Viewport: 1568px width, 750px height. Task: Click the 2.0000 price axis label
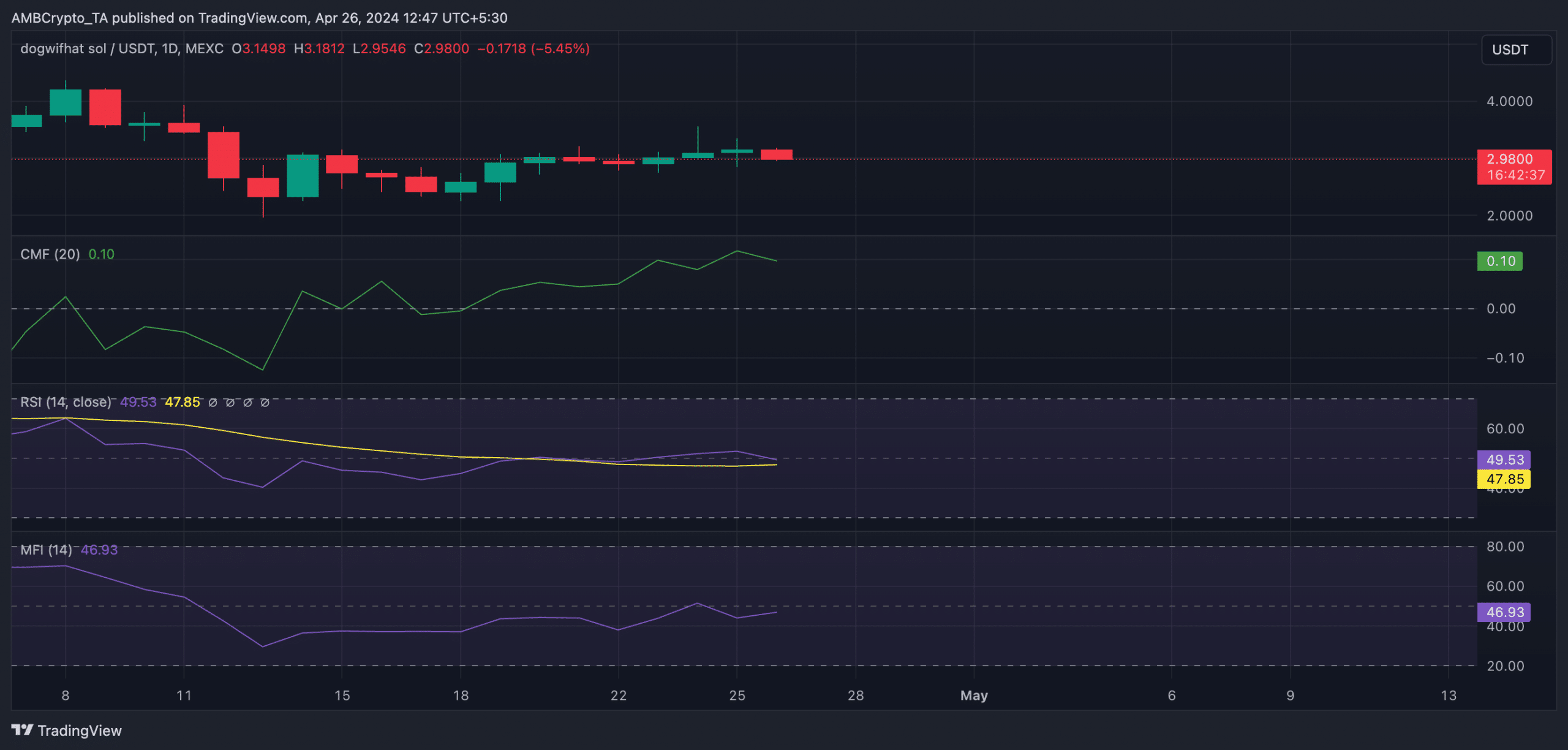point(1510,216)
